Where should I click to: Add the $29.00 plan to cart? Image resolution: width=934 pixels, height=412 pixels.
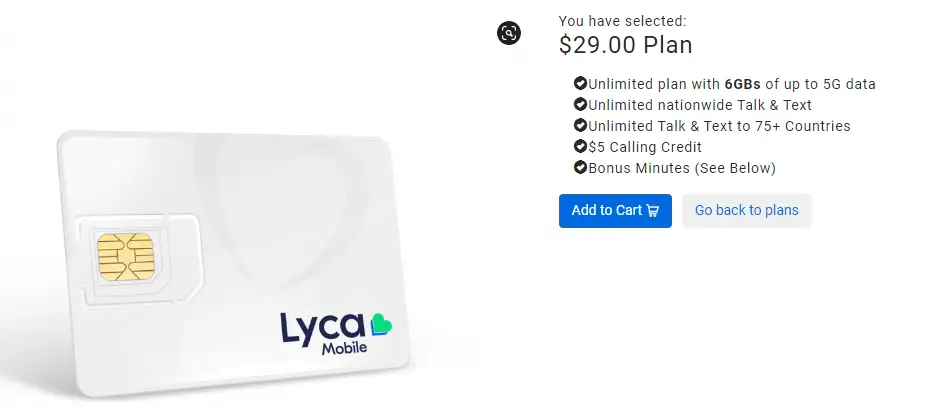tap(615, 211)
